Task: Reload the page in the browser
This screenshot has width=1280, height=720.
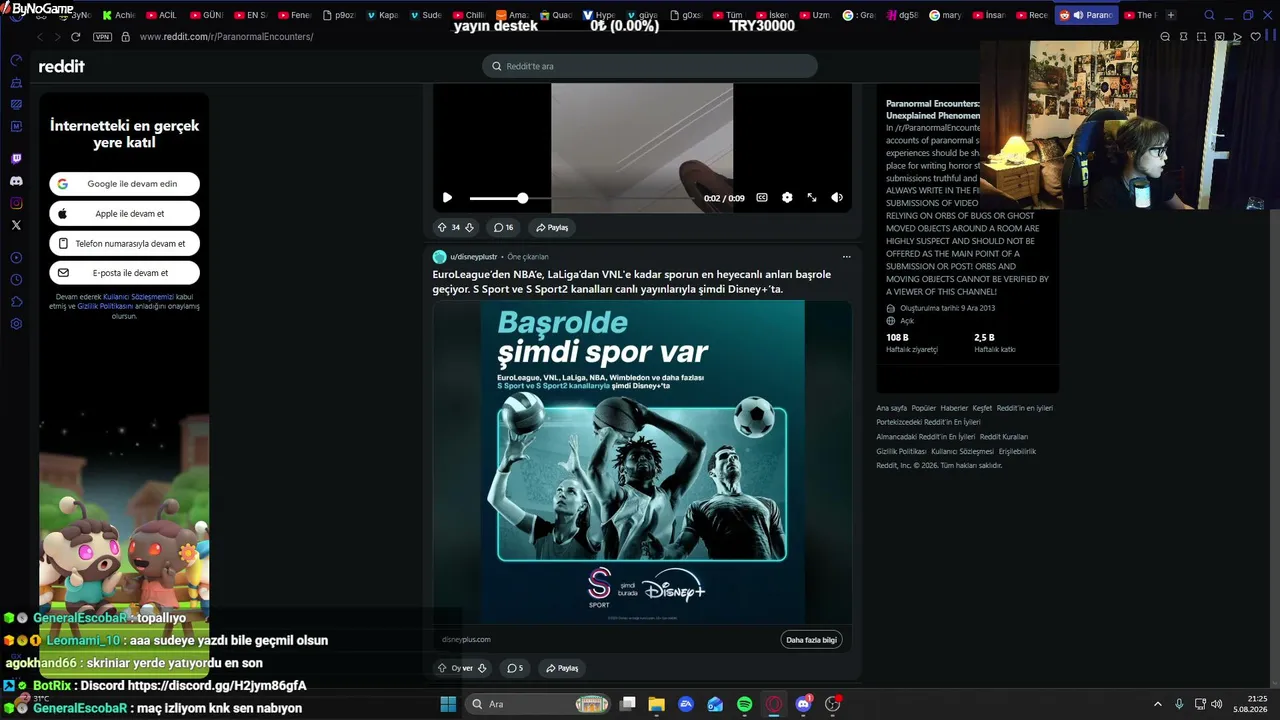Action: [75, 37]
